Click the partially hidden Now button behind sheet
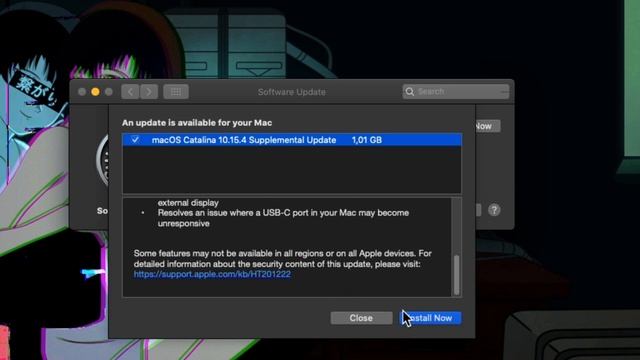Image resolution: width=640 pixels, height=360 pixels. tap(488, 126)
